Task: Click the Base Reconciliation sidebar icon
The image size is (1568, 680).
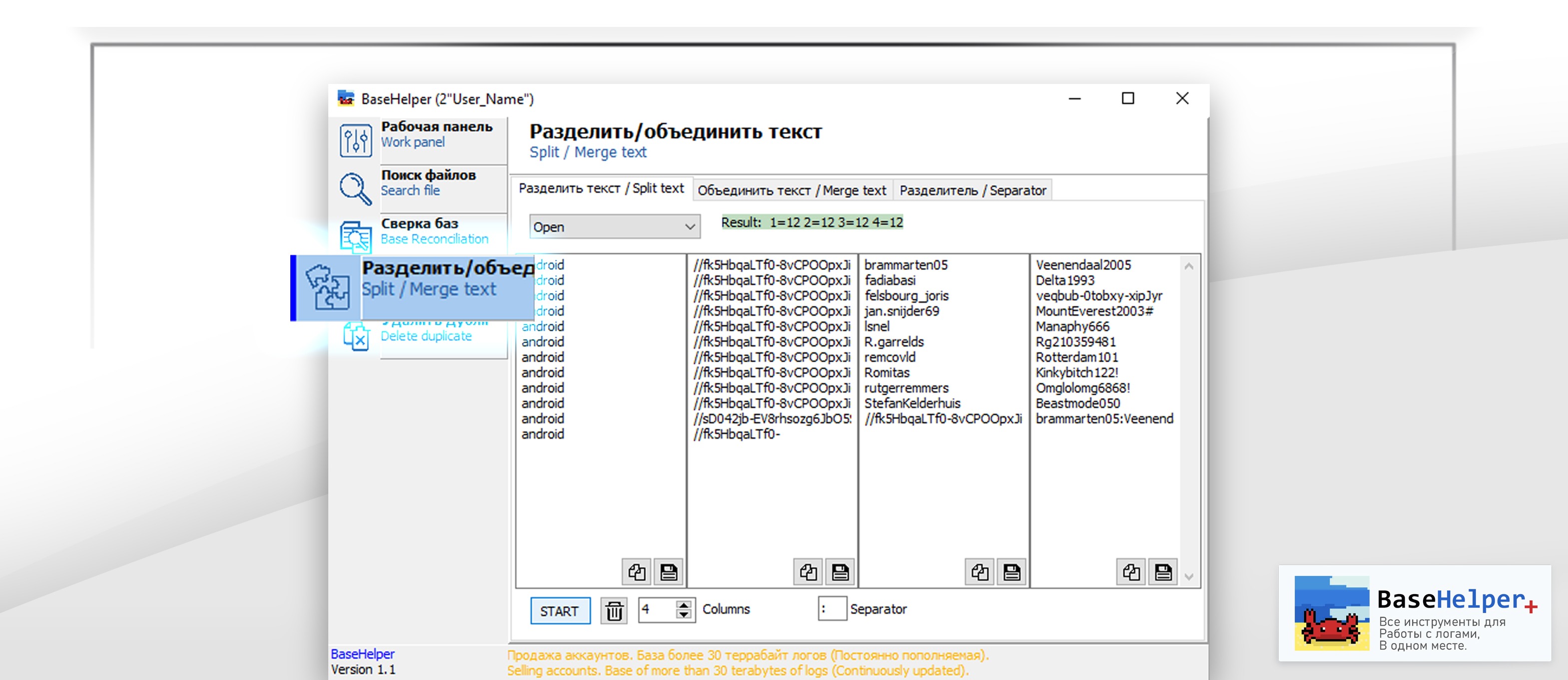Action: 355,236
